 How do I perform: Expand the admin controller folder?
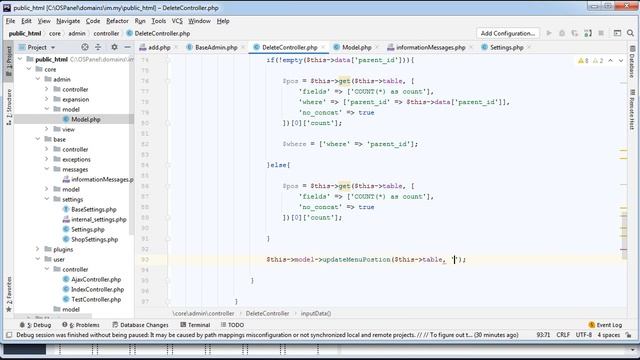tap(47, 89)
